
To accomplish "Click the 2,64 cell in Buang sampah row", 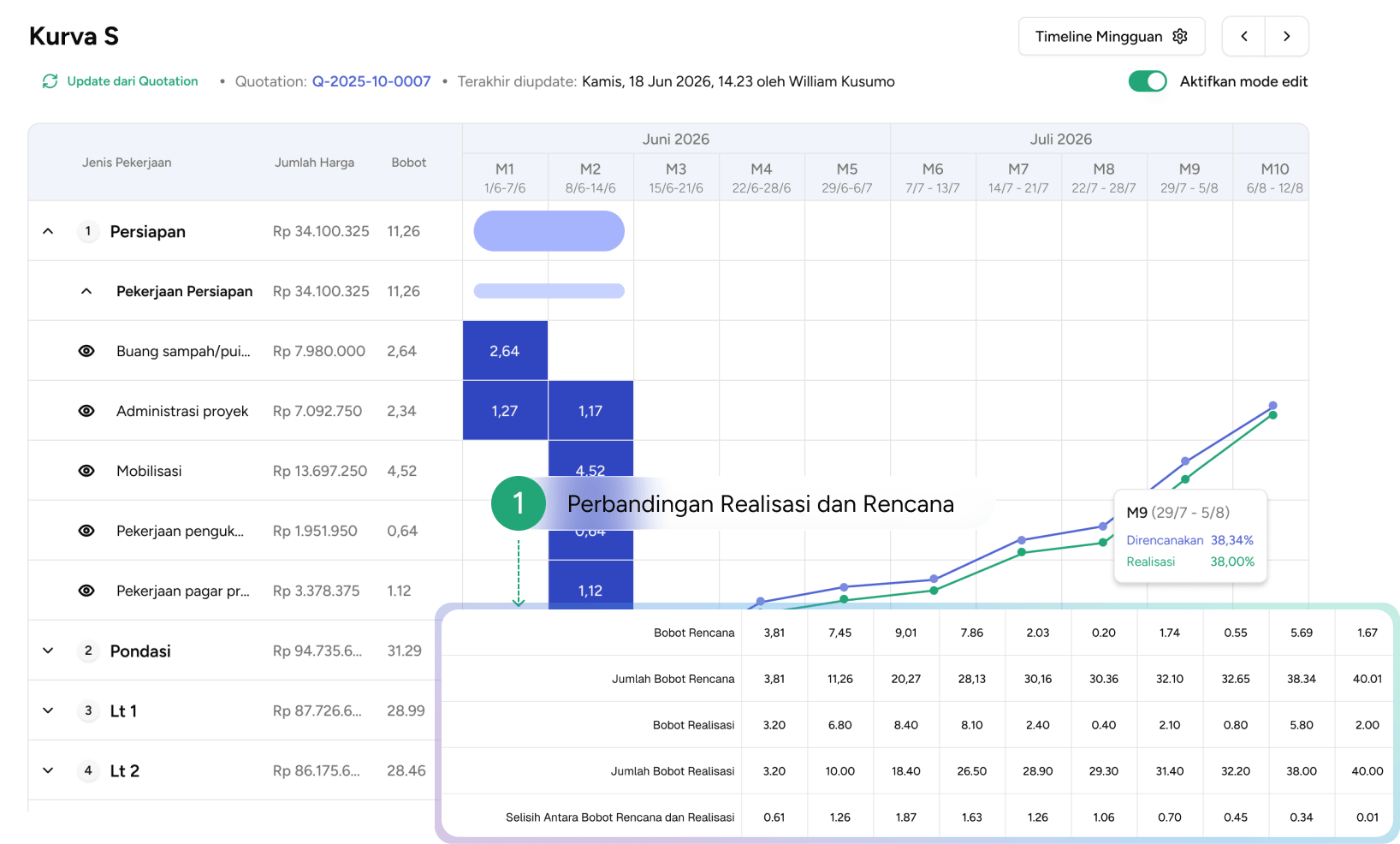I will click(x=505, y=351).
